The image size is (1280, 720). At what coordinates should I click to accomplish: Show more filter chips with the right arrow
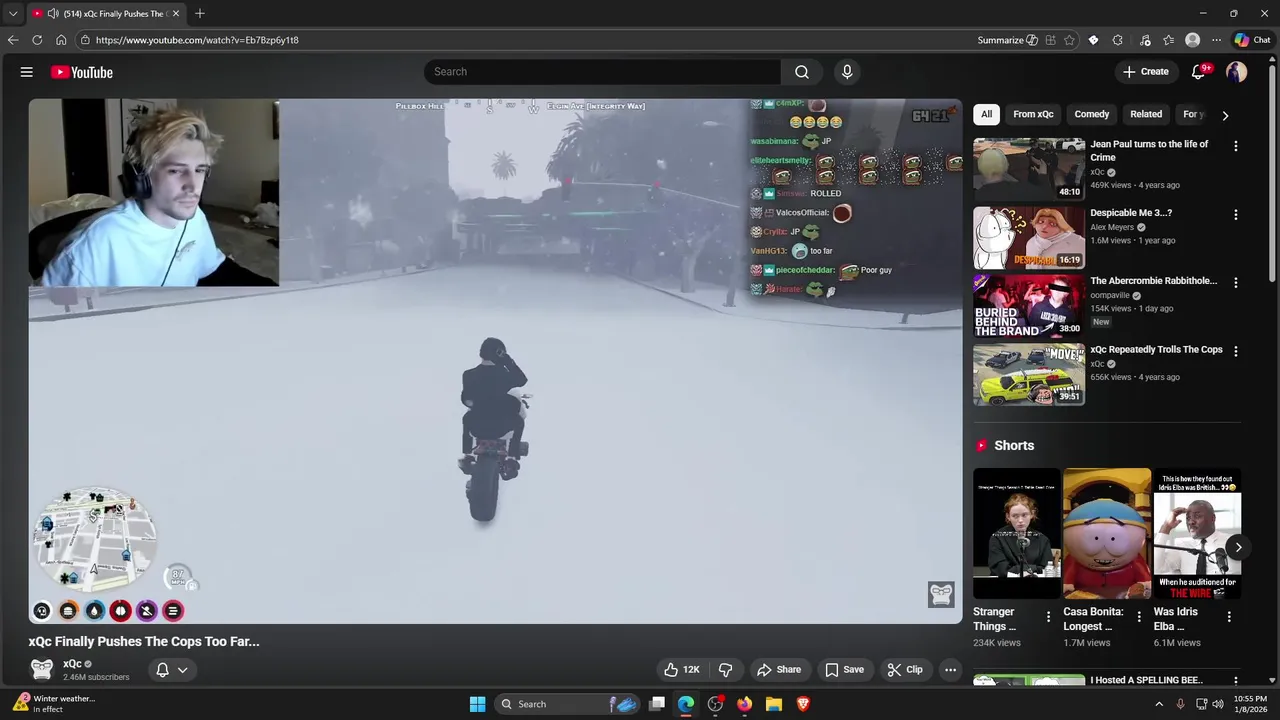click(x=1225, y=115)
